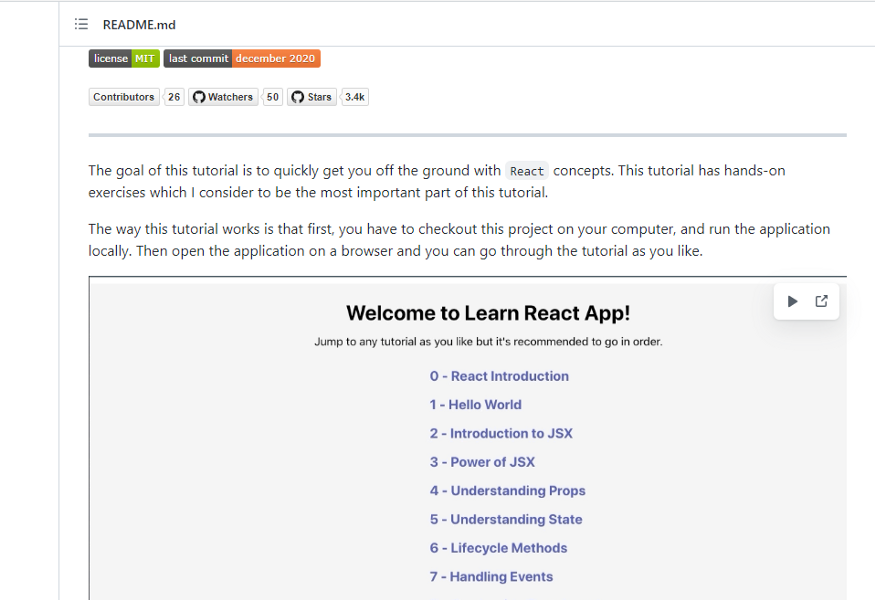The width and height of the screenshot is (875, 600).
Task: Navigate to 5 - Understanding State
Action: [x=506, y=520]
